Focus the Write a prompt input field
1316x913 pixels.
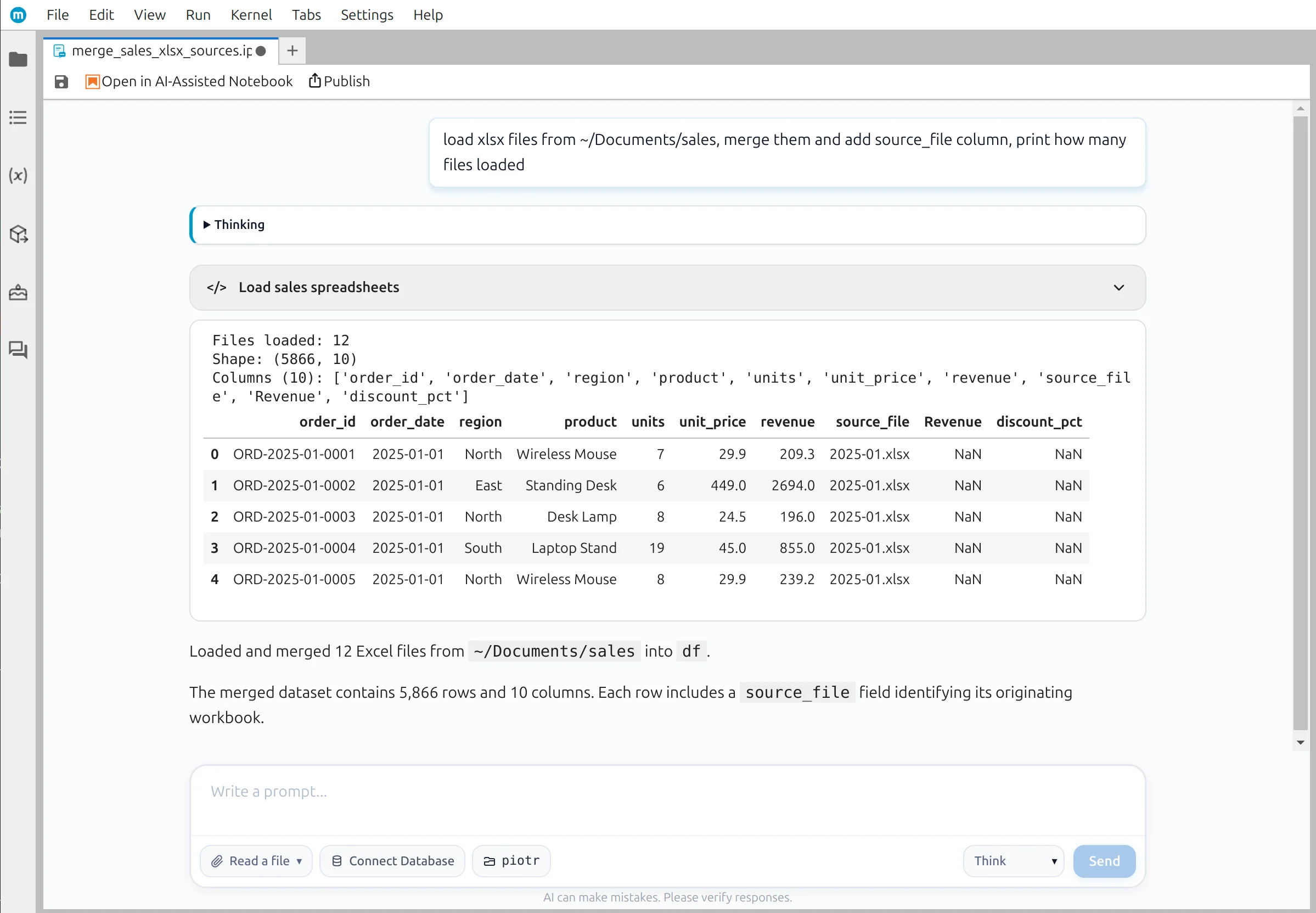[x=667, y=800]
